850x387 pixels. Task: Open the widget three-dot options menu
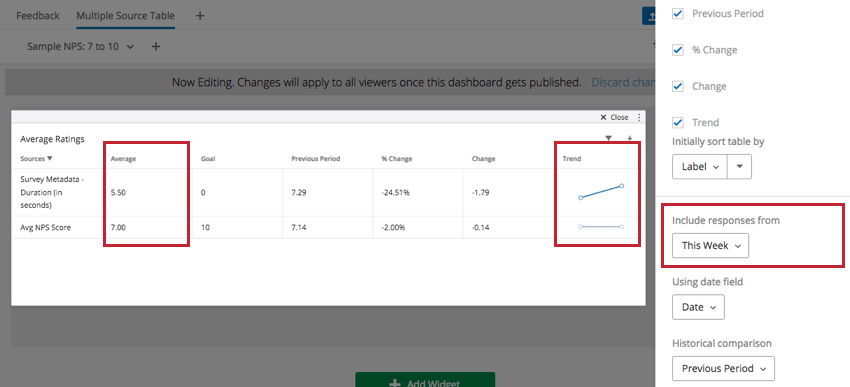coord(639,117)
